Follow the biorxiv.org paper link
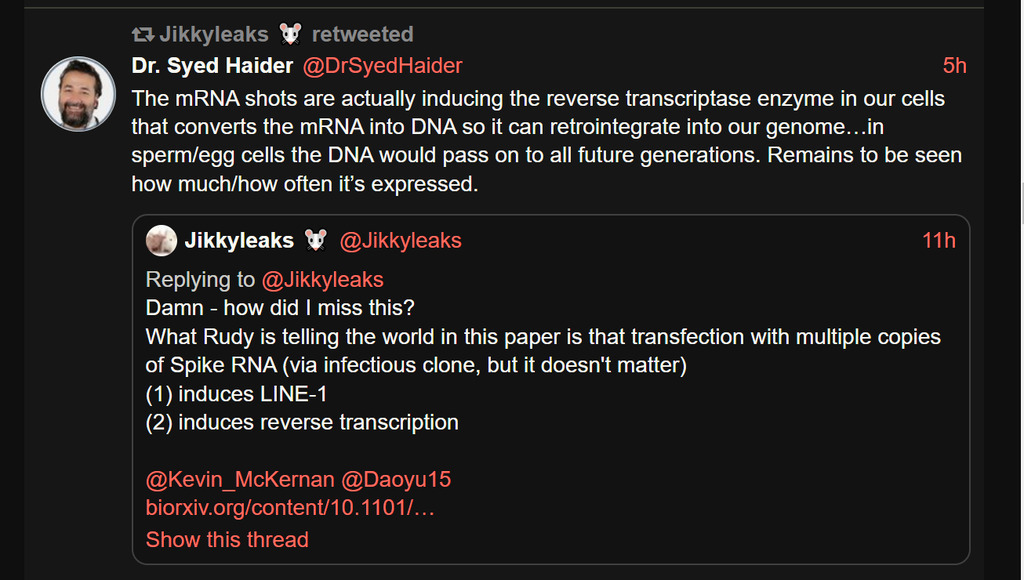The width and height of the screenshot is (1024, 580). (290, 508)
